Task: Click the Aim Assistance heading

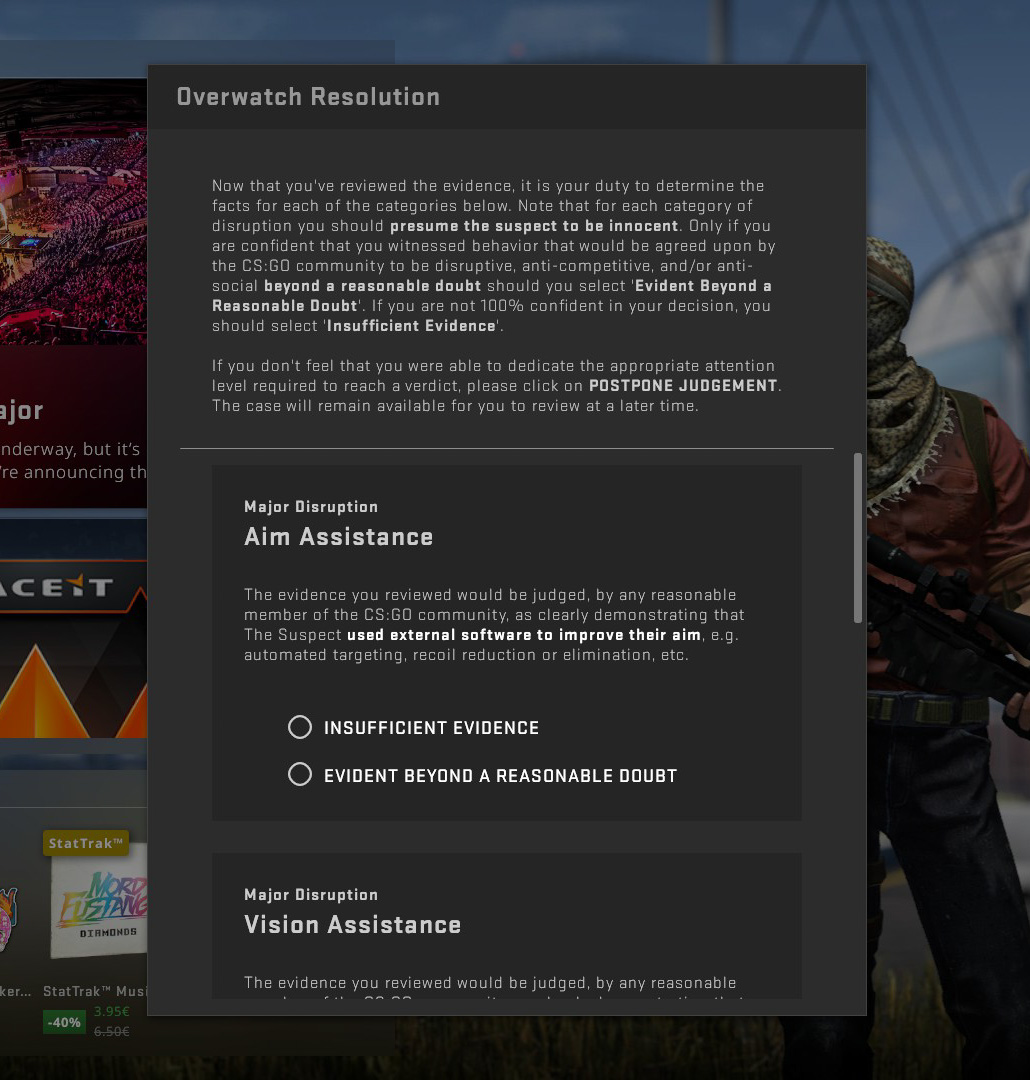Action: pyautogui.click(x=338, y=537)
